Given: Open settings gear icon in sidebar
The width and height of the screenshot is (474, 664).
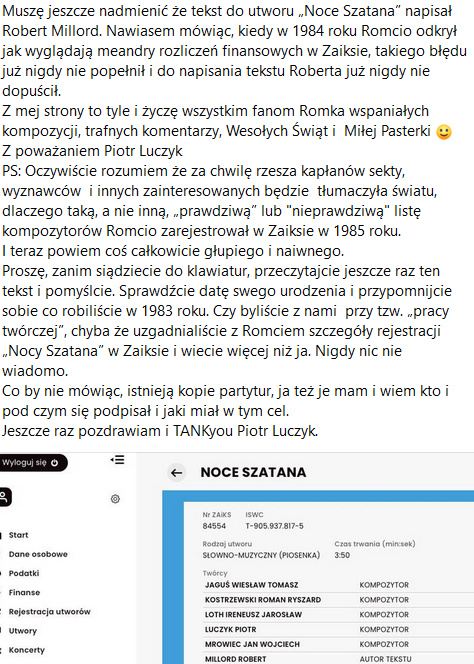Looking at the screenshot, I should pyautogui.click(x=115, y=499).
